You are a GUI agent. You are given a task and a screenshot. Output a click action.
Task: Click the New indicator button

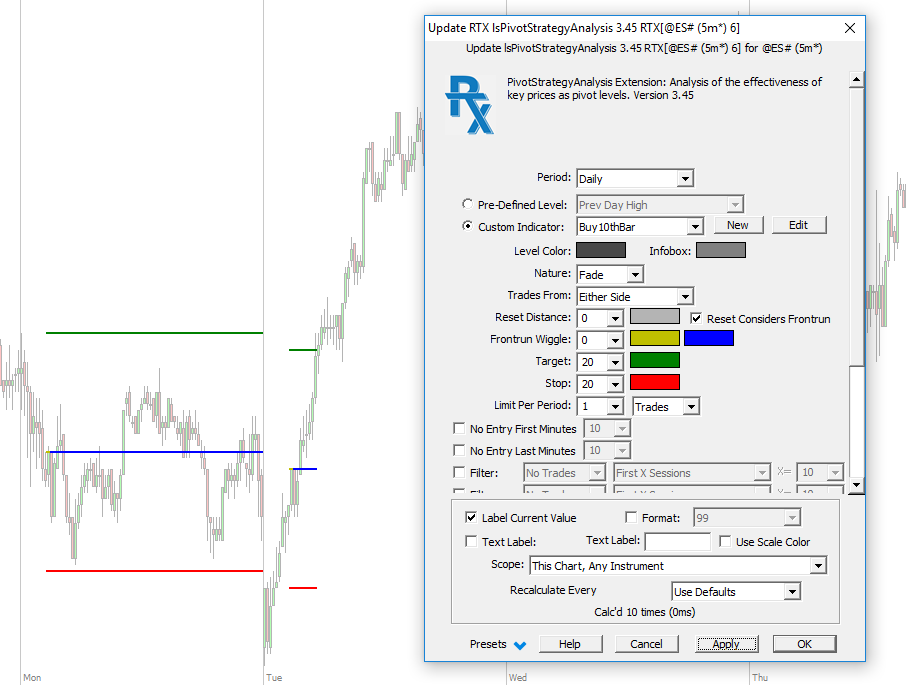click(x=738, y=226)
